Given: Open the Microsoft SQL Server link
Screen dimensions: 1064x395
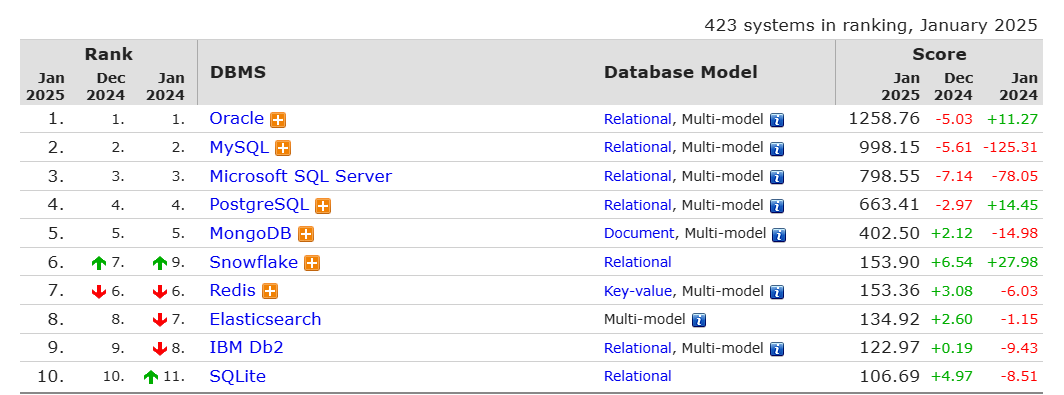Looking at the screenshot, I should pos(301,176).
